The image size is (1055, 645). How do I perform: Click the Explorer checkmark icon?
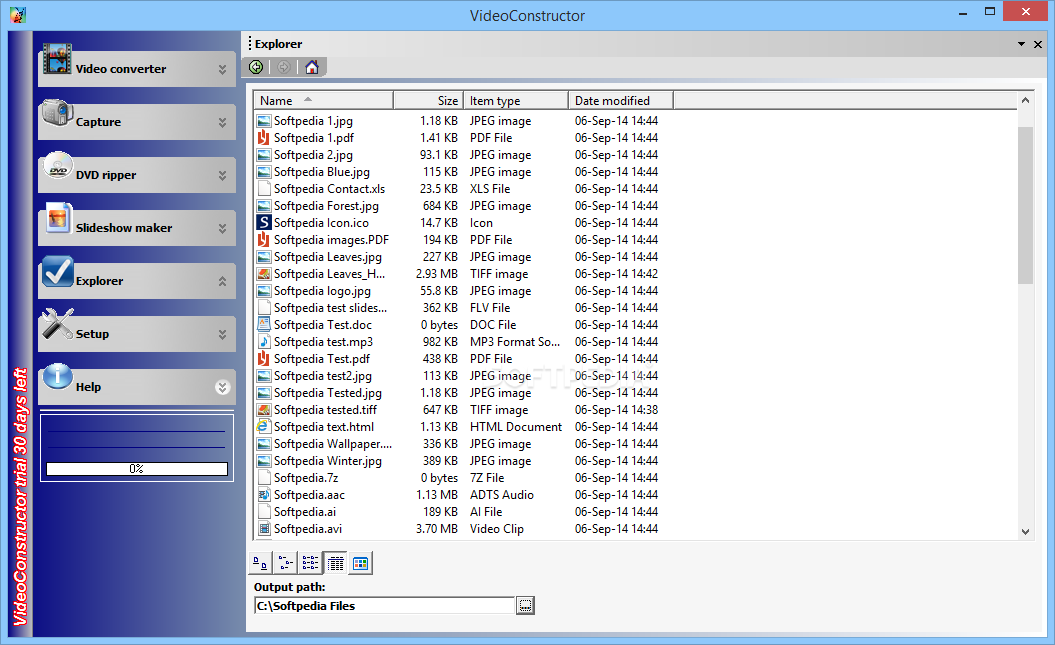(57, 272)
